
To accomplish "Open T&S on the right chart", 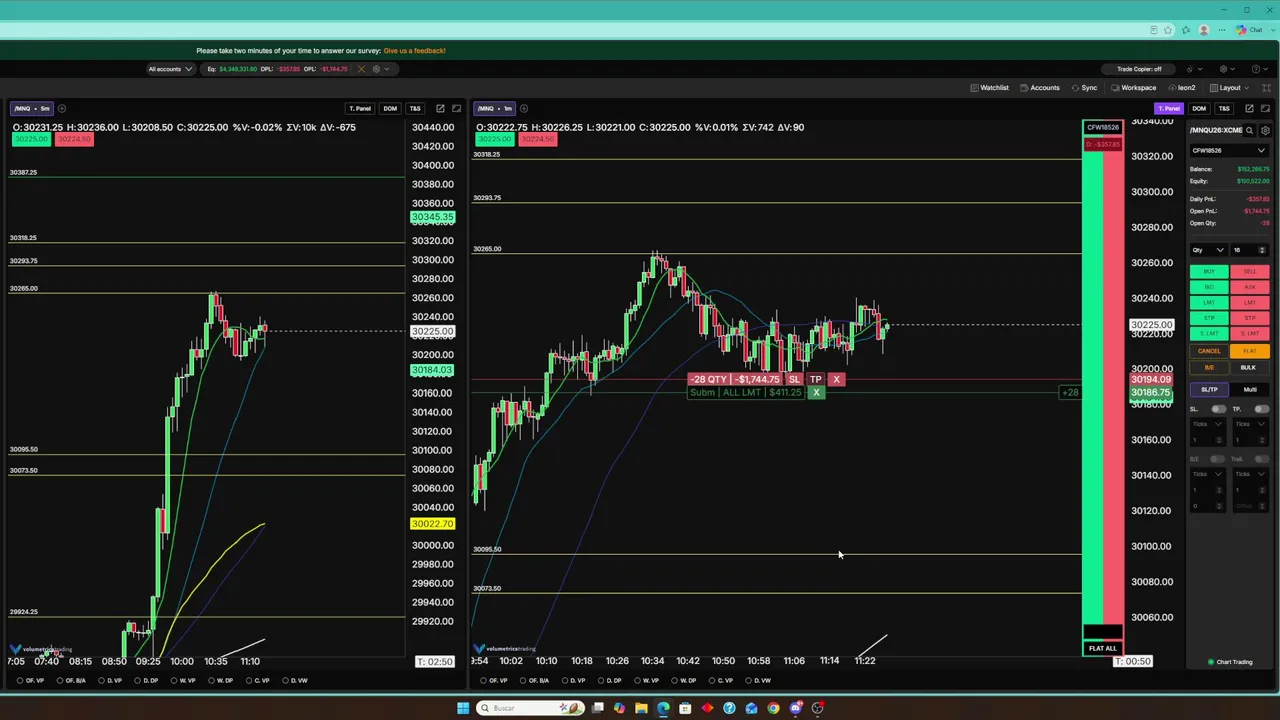I will point(1224,108).
